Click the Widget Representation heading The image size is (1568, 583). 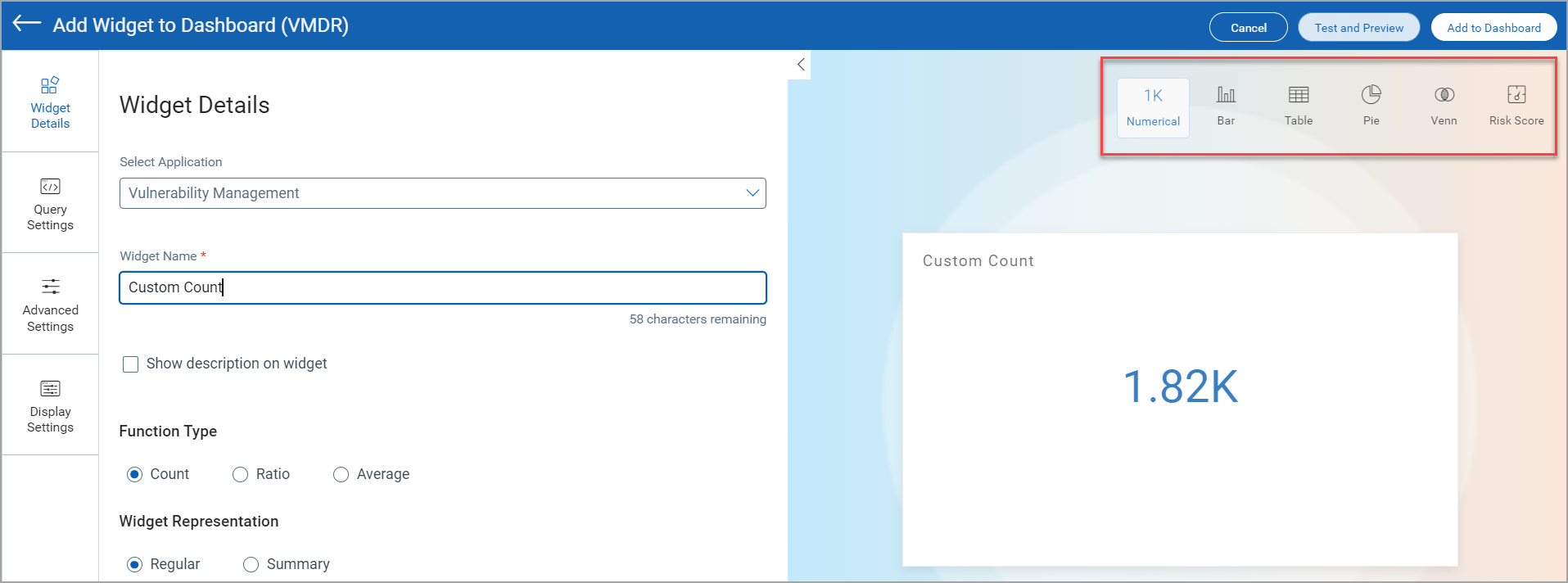pyautogui.click(x=199, y=522)
